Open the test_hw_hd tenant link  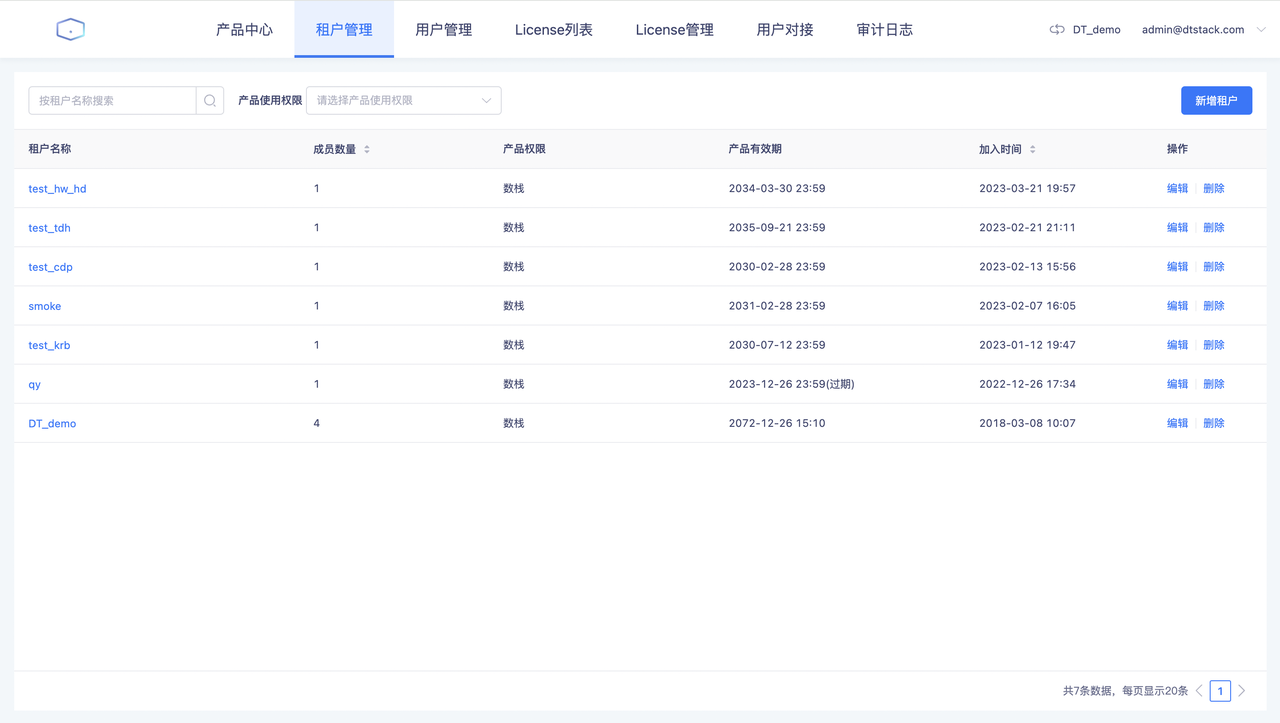[x=57, y=189]
